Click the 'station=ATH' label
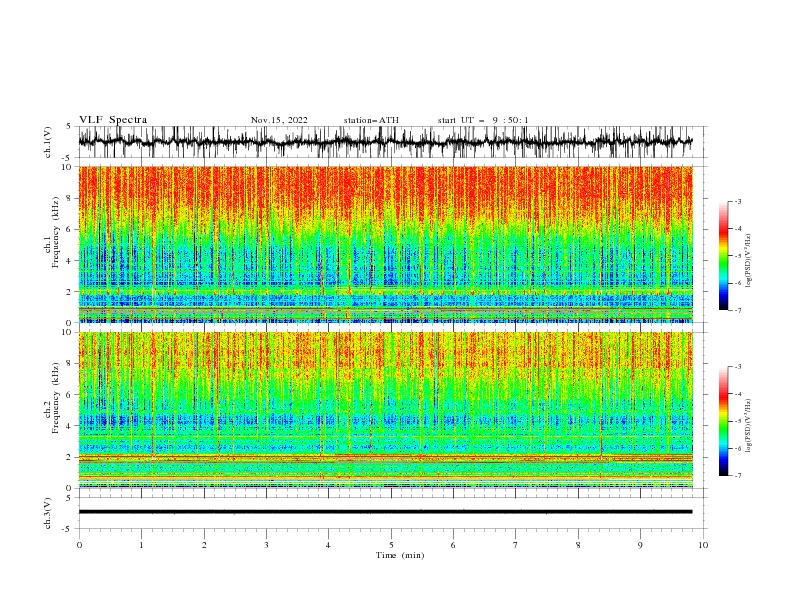Viewport: 792px width, 612px height. click(x=371, y=120)
